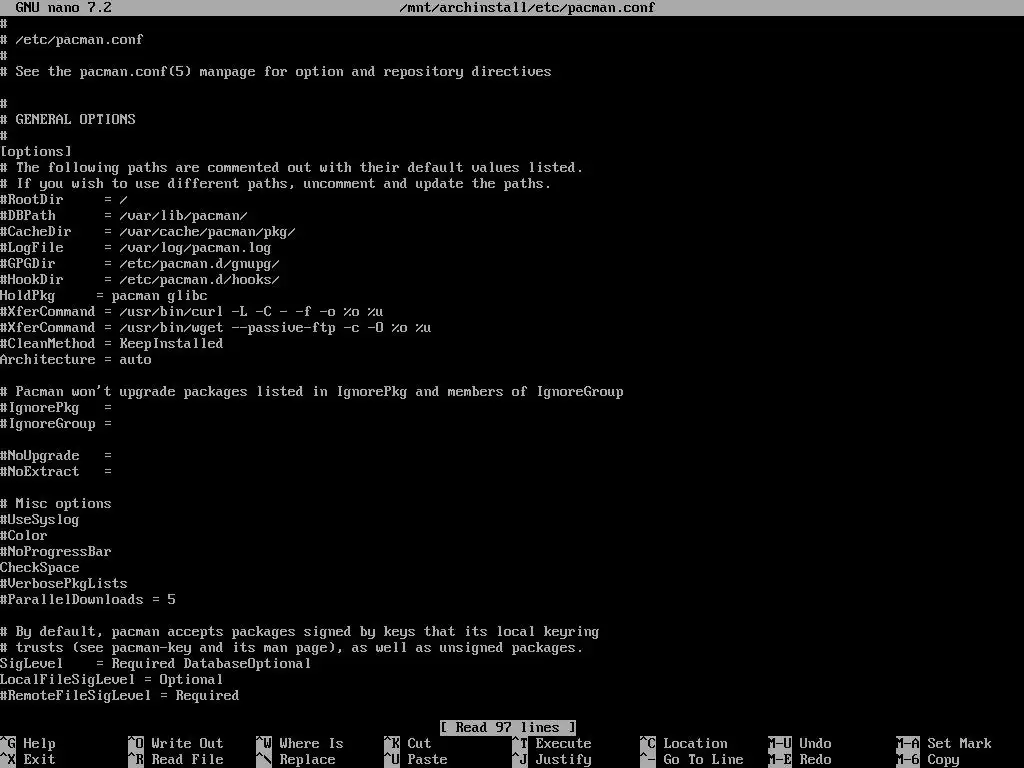
Task: Place cursor on the #CleanMethod line
Action: (112, 344)
